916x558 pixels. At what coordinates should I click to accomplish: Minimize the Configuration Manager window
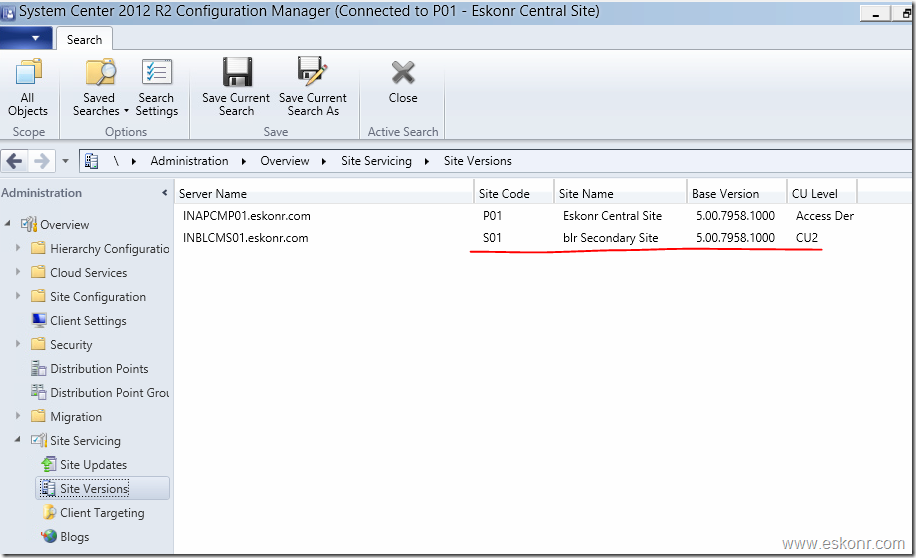(x=875, y=13)
